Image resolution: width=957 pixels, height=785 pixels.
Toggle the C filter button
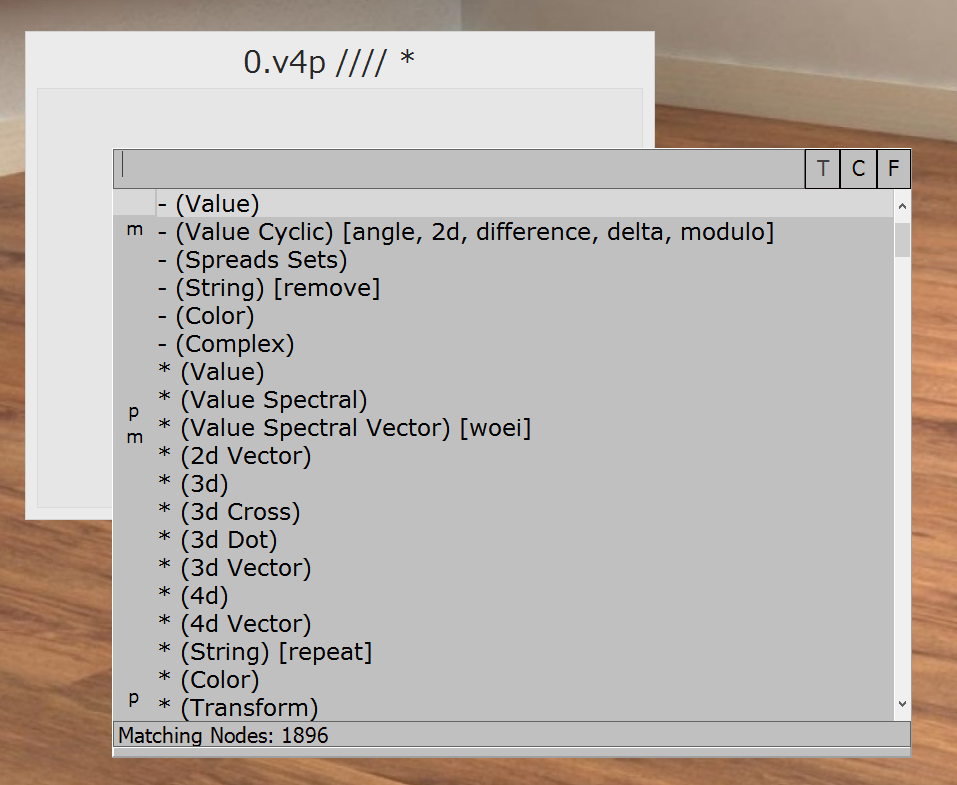pos(858,169)
